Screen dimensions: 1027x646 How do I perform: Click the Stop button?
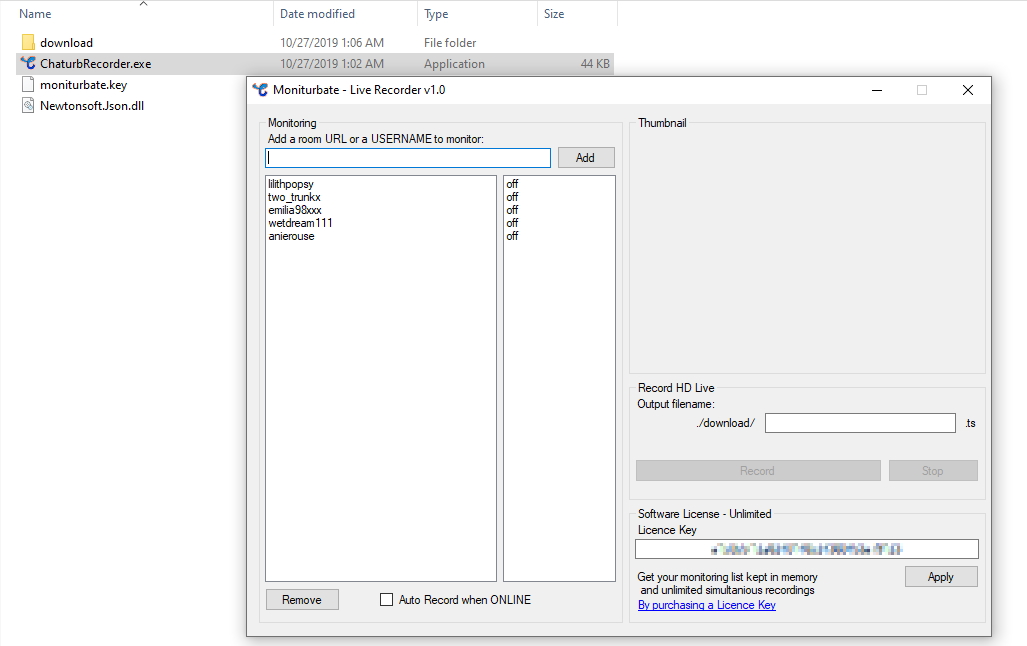coord(933,470)
